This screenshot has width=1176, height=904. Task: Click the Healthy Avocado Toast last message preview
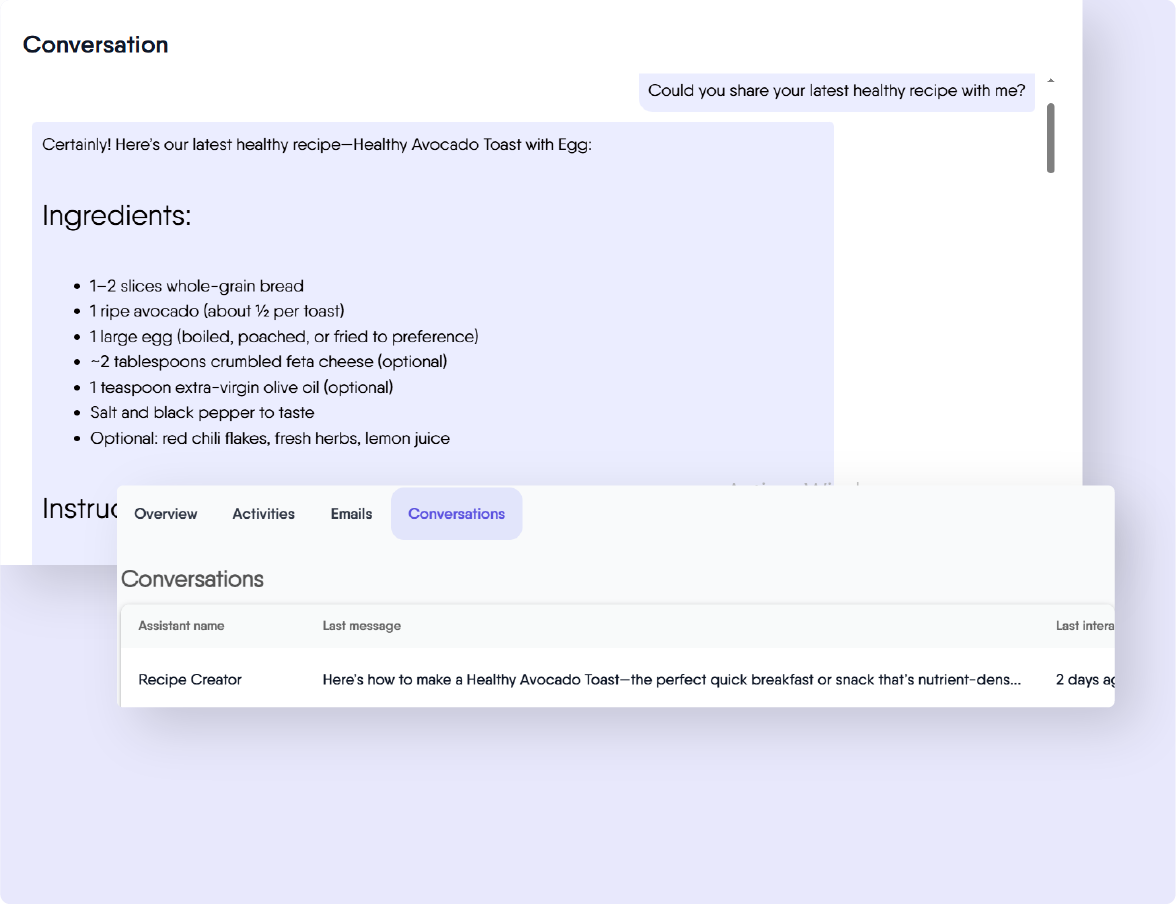671,680
